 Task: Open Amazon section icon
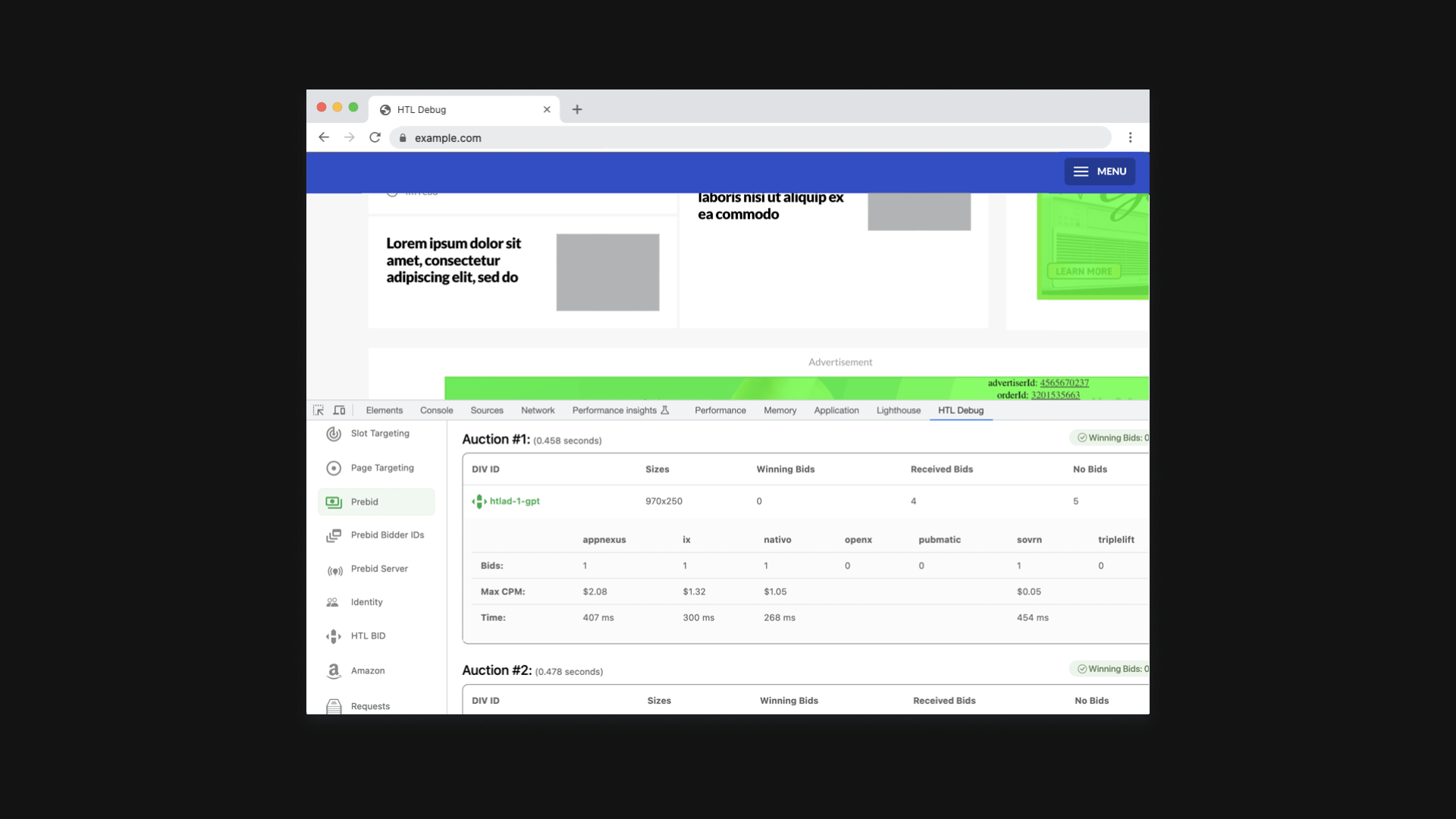(334, 671)
